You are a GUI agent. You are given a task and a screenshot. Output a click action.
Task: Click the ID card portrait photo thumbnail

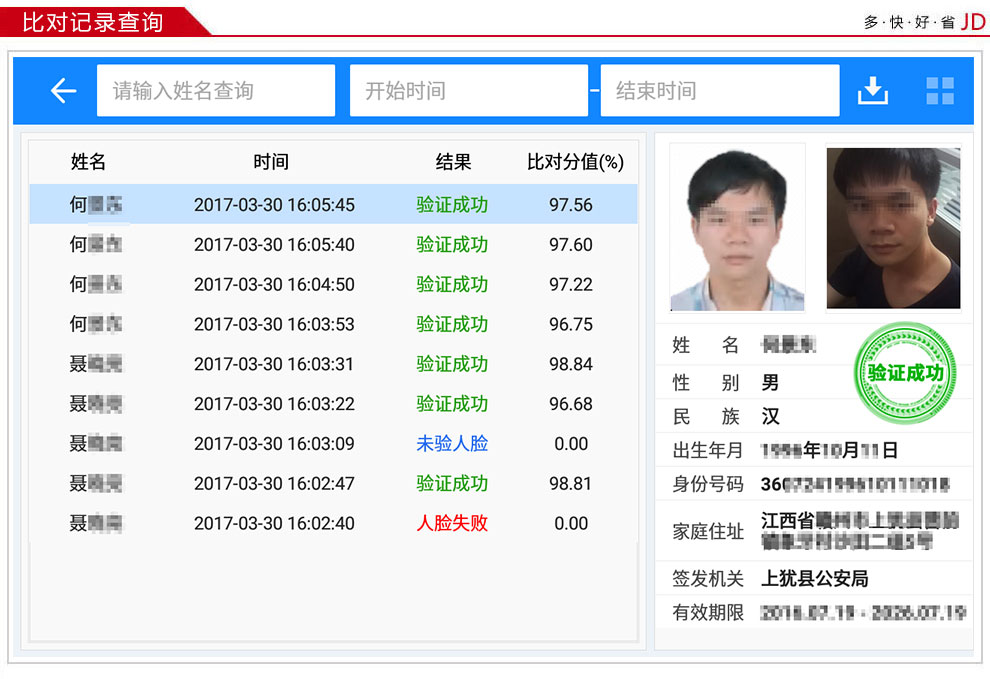(736, 227)
